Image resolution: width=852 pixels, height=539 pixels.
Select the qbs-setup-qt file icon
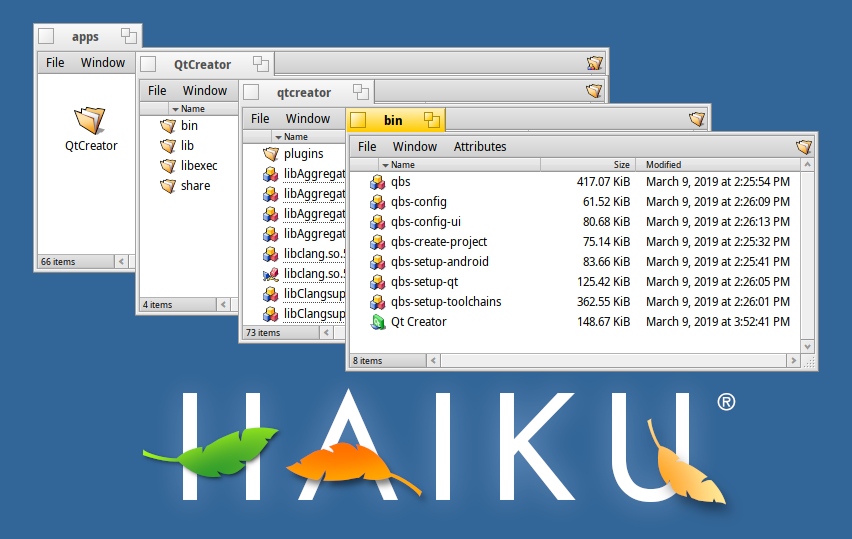pyautogui.click(x=378, y=283)
